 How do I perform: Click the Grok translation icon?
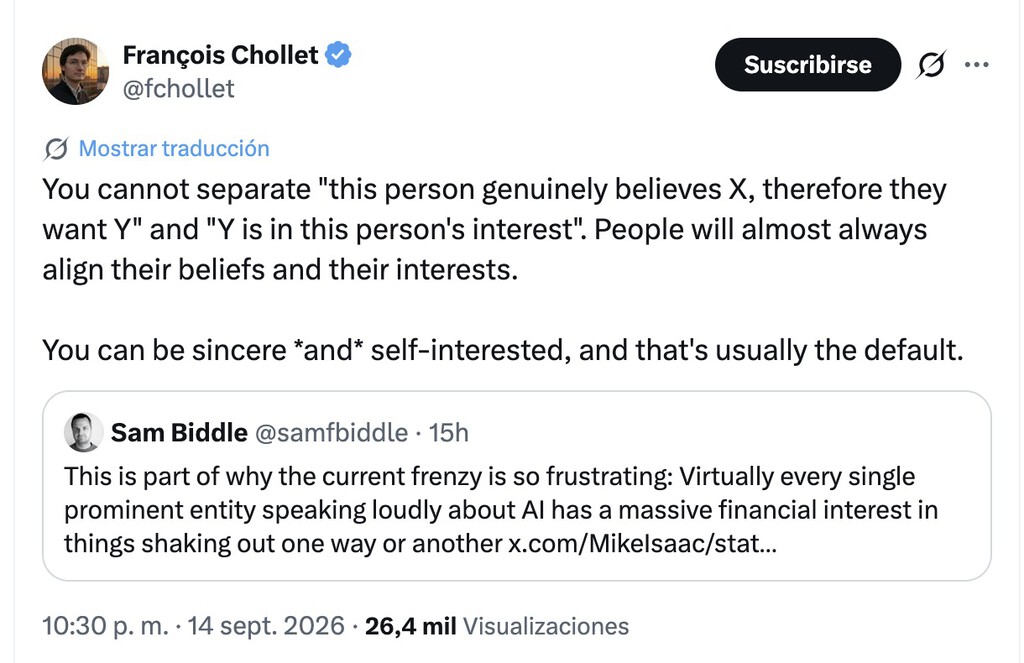click(x=56, y=149)
